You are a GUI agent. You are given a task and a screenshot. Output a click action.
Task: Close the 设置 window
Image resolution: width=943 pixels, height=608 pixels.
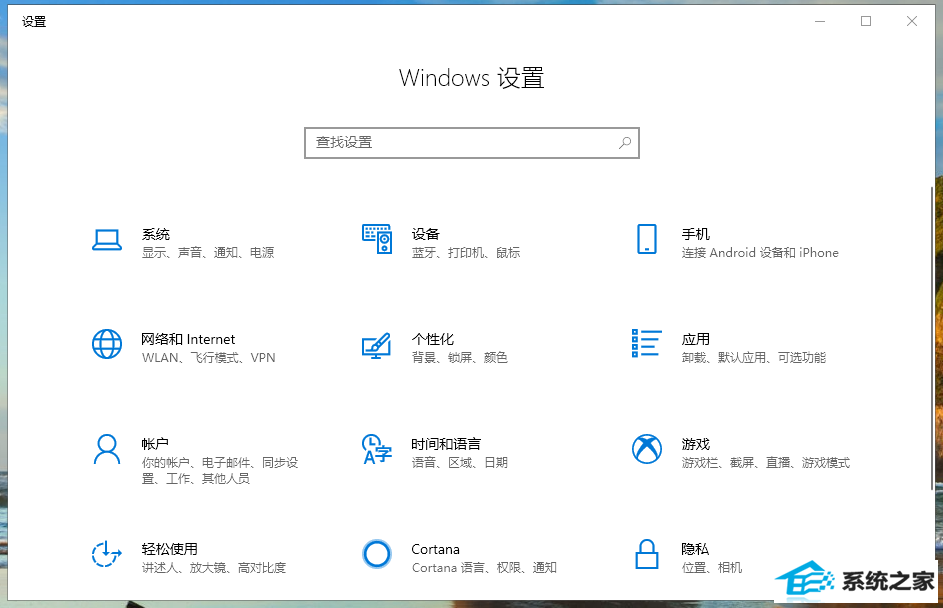point(912,21)
